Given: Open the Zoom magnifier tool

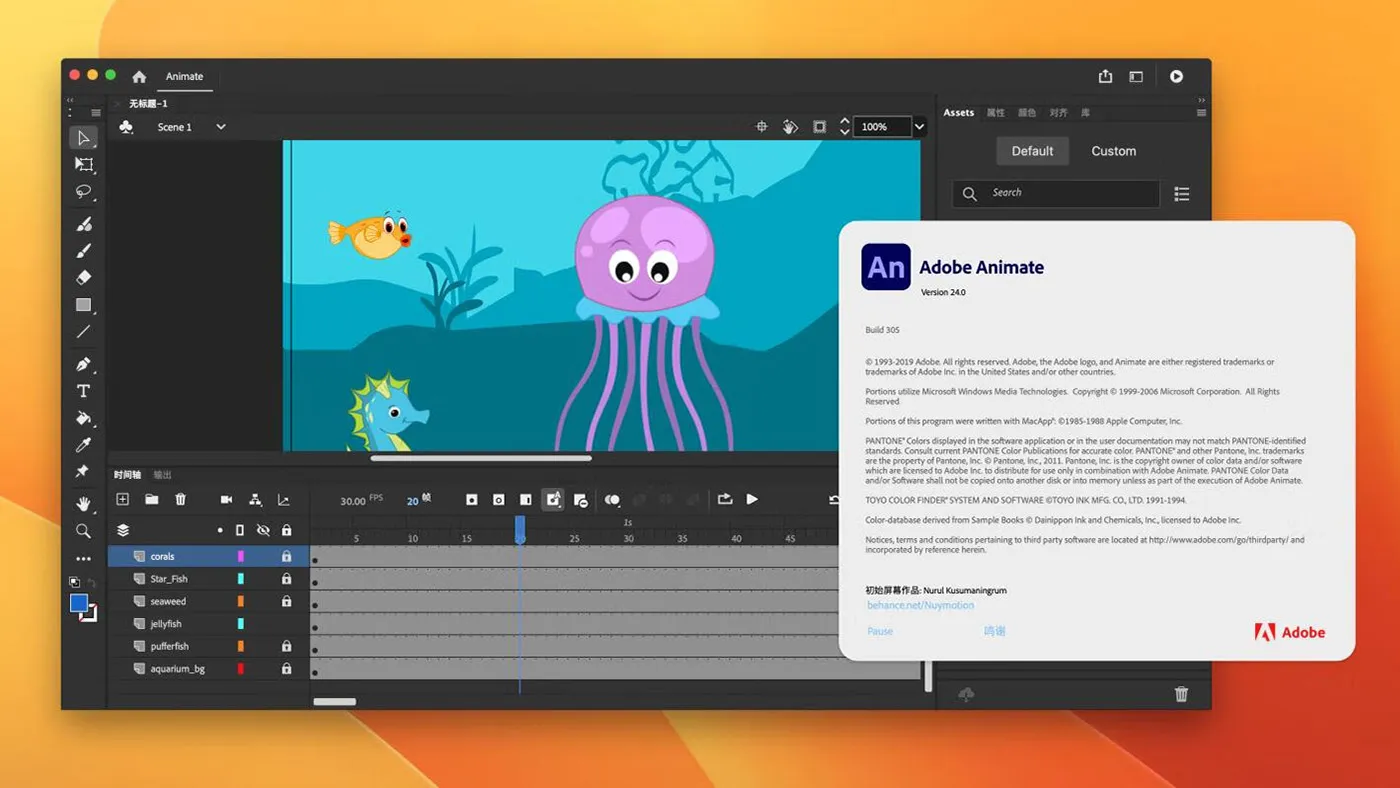Looking at the screenshot, I should coord(84,530).
